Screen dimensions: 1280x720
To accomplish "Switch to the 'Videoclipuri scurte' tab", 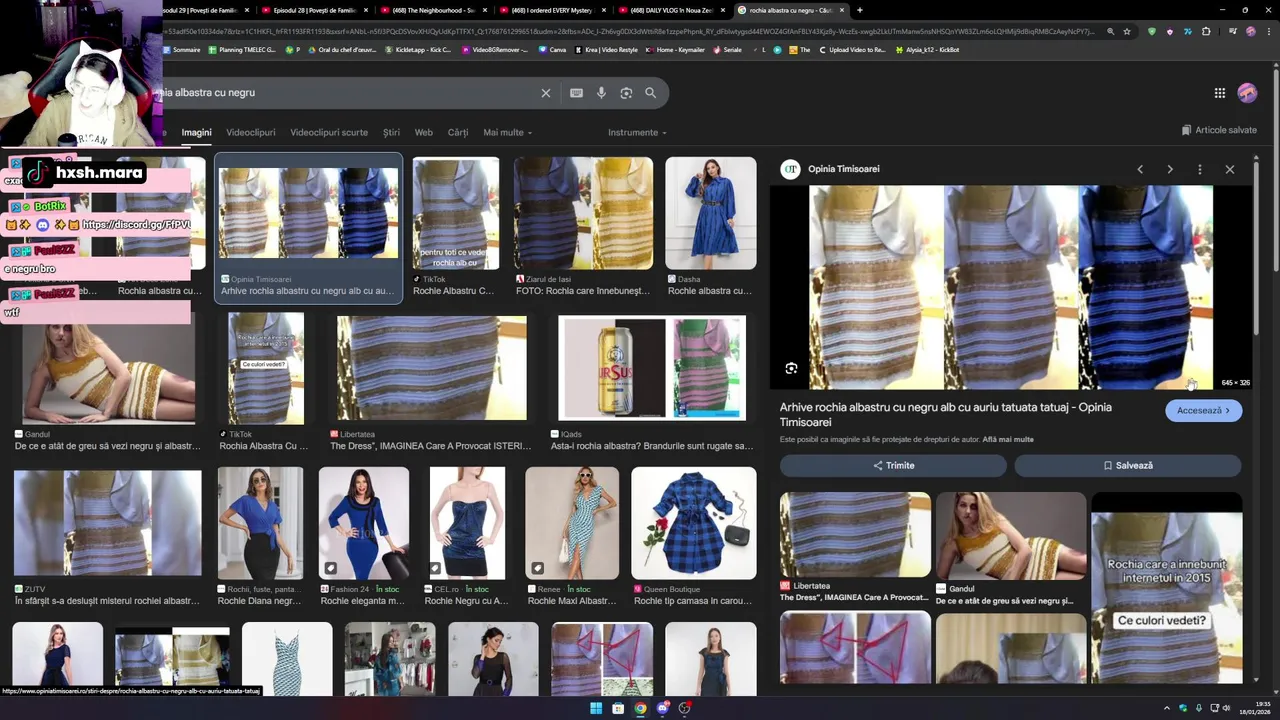I will click(329, 132).
